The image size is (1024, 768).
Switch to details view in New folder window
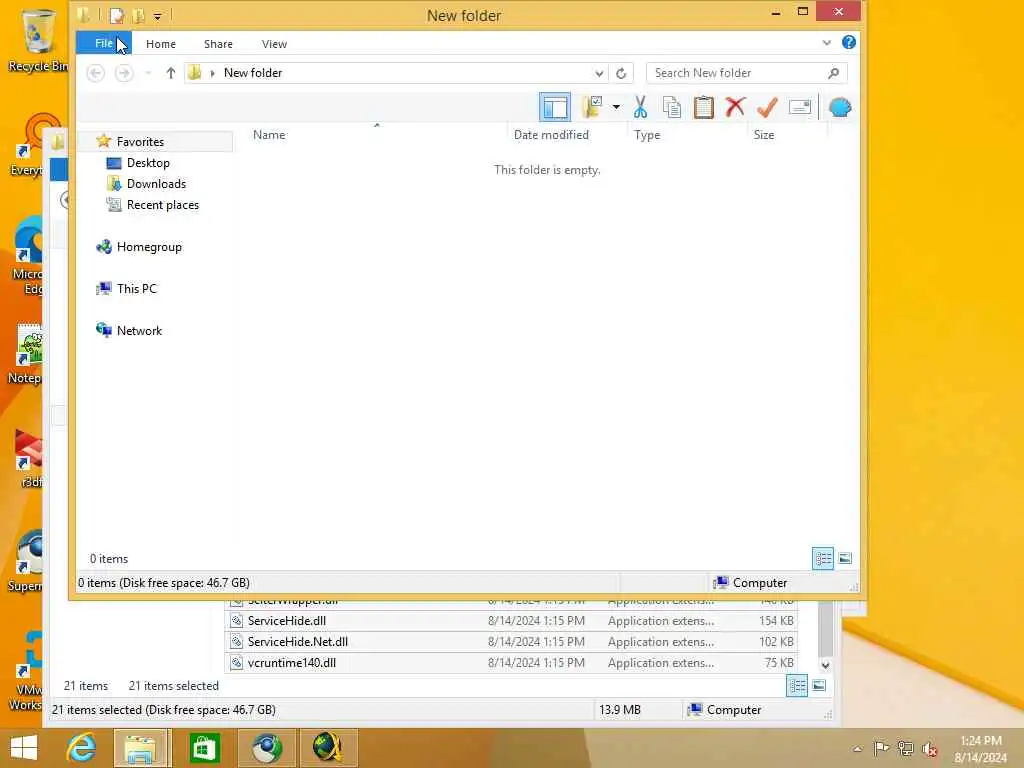coord(823,558)
